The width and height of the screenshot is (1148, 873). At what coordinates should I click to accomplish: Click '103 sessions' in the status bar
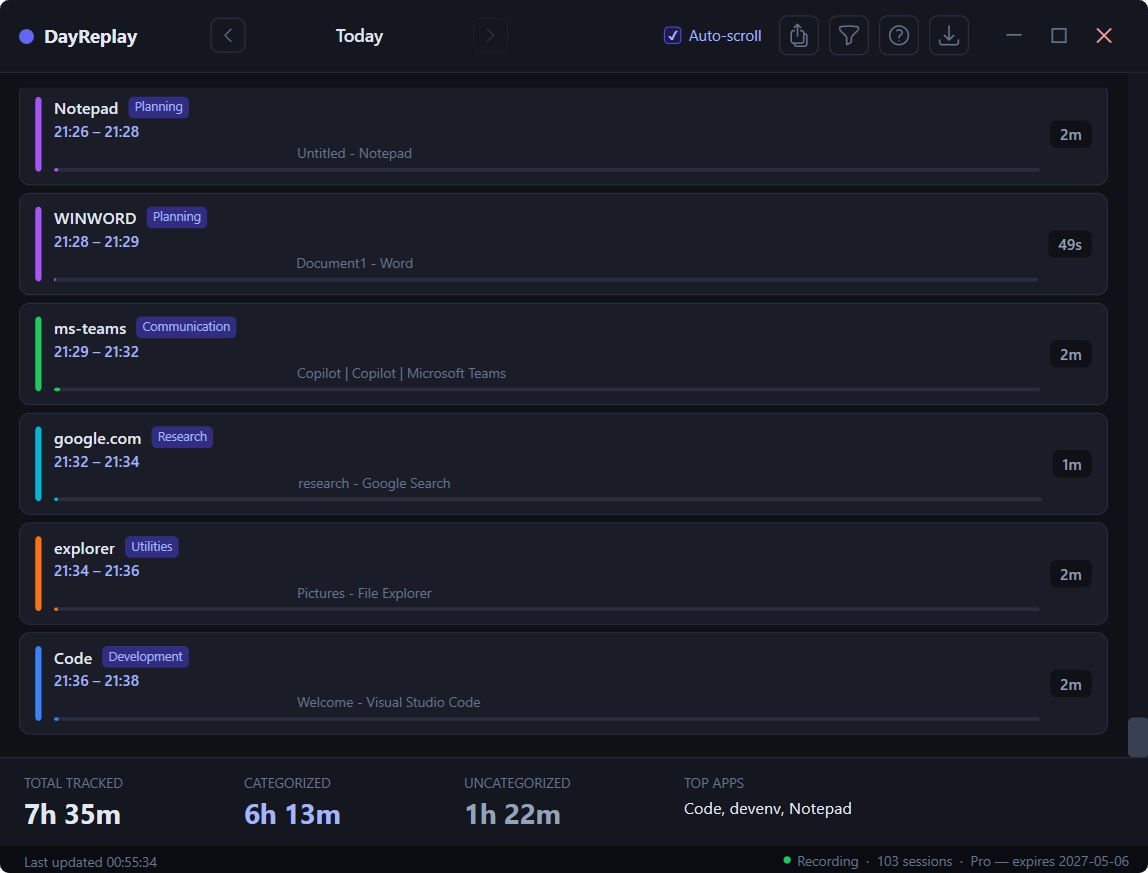[914, 861]
